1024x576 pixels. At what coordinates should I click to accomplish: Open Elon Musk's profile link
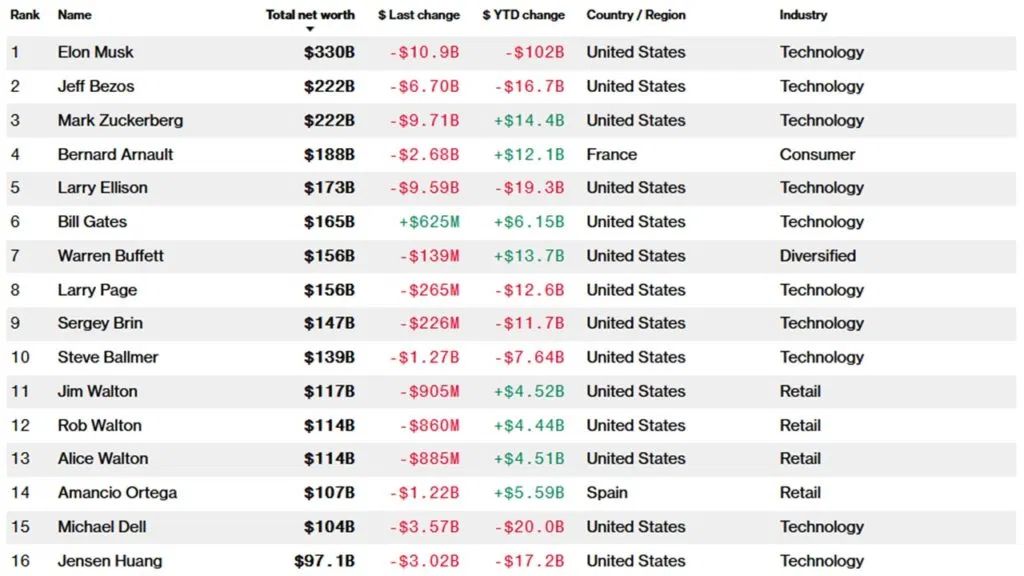click(95, 52)
